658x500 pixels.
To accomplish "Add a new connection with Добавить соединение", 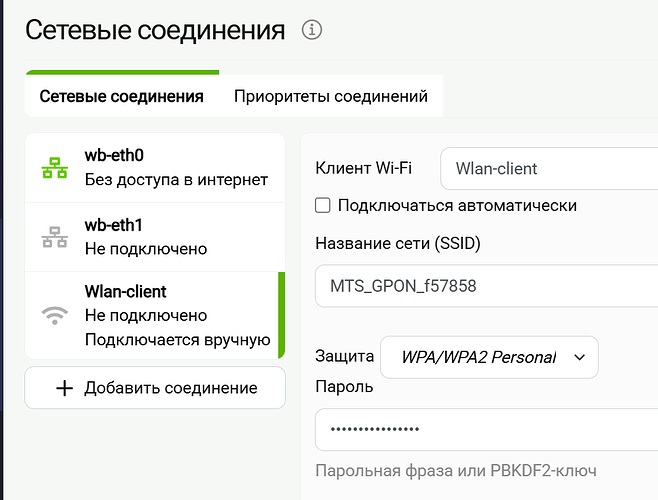I will (155, 388).
